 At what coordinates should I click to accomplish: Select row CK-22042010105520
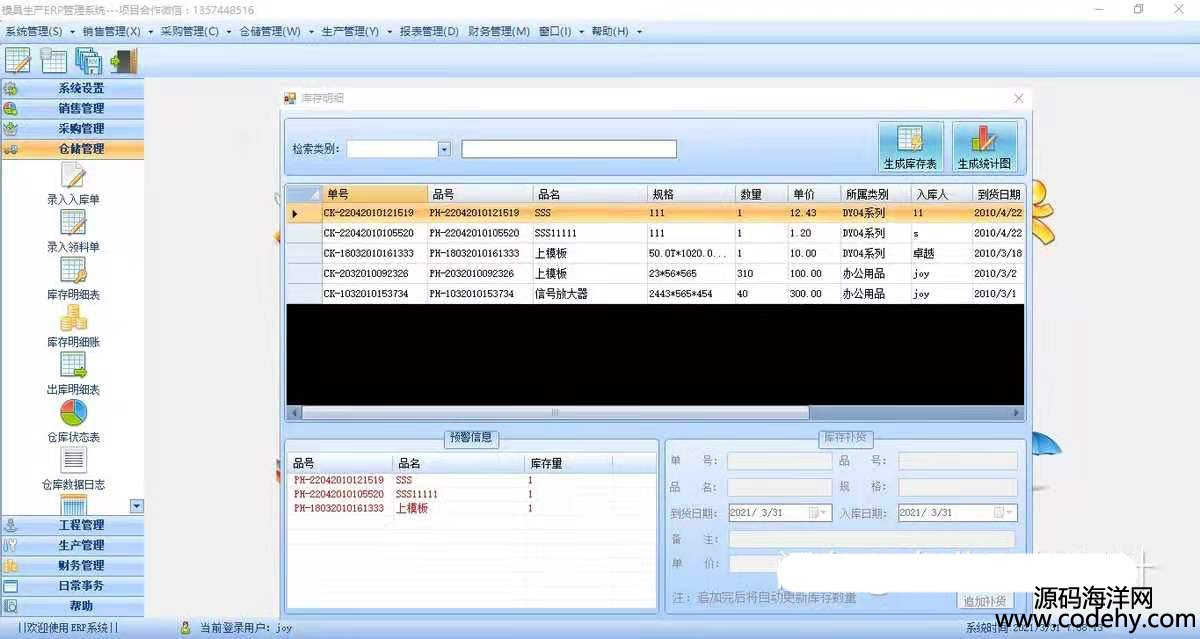pyautogui.click(x=655, y=233)
